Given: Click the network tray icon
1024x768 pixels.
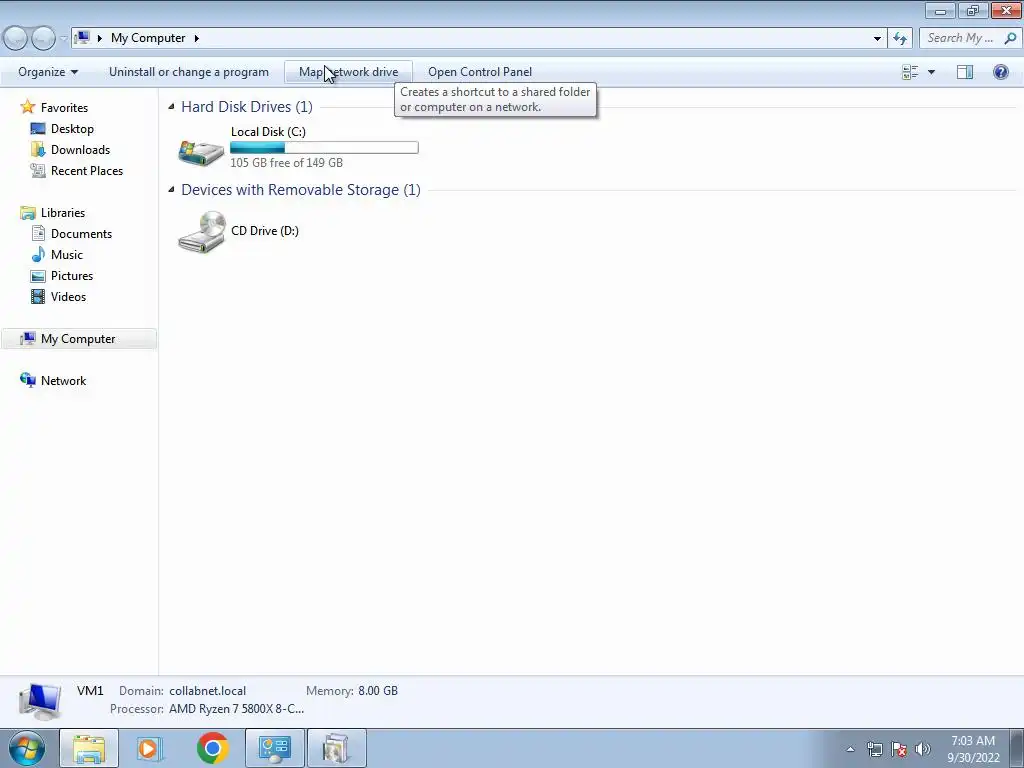Looking at the screenshot, I should (x=874, y=748).
